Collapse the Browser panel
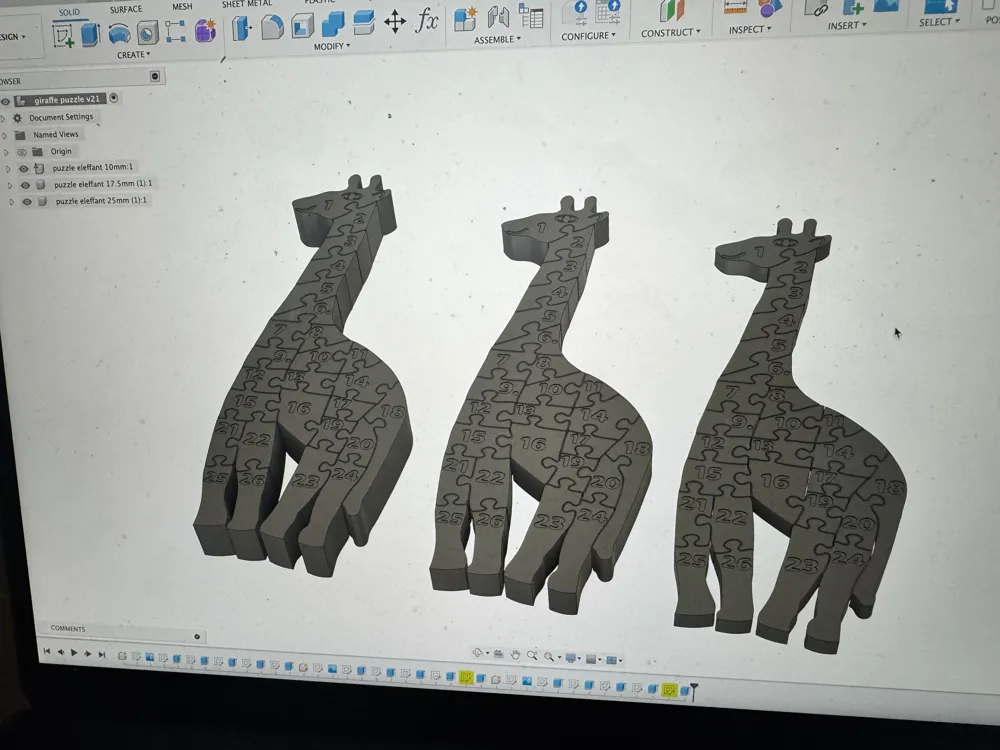The image size is (1000, 750). [x=154, y=77]
